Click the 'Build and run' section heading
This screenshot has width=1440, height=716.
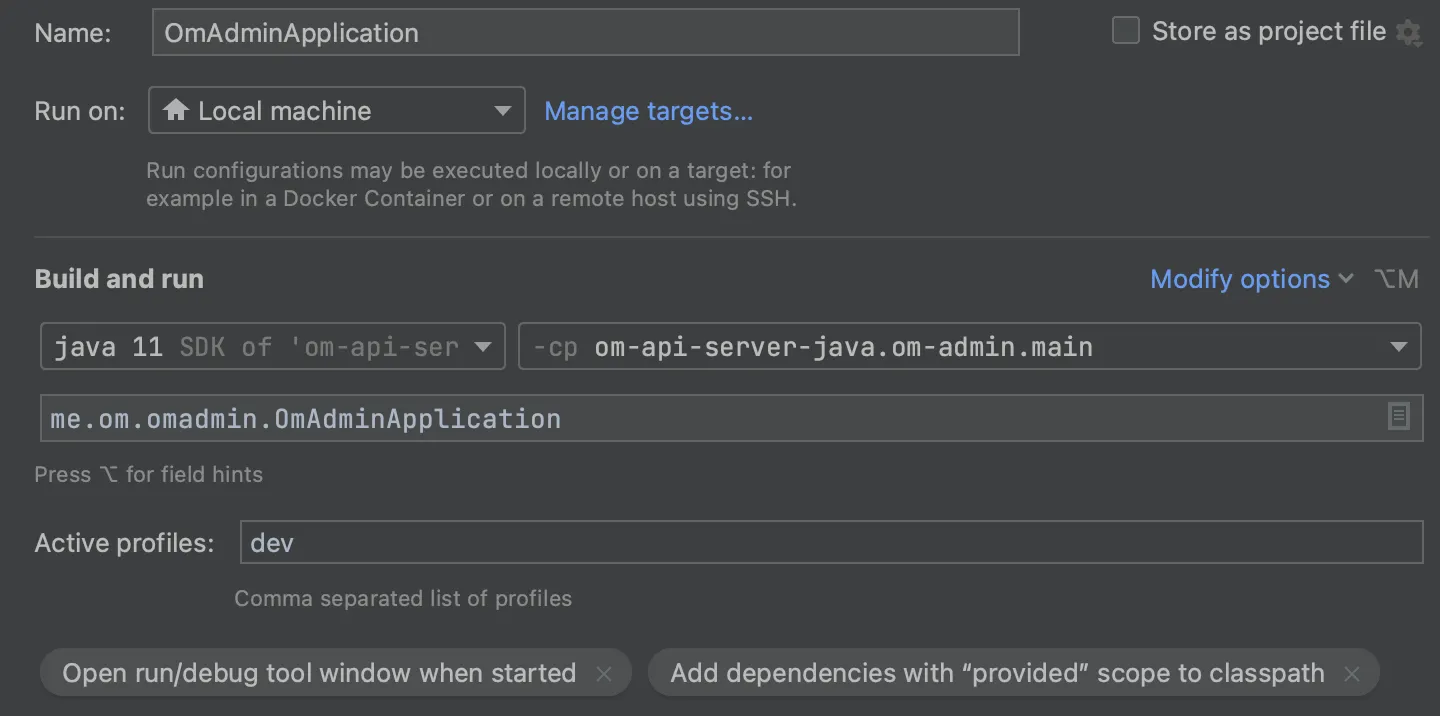pyautogui.click(x=119, y=279)
